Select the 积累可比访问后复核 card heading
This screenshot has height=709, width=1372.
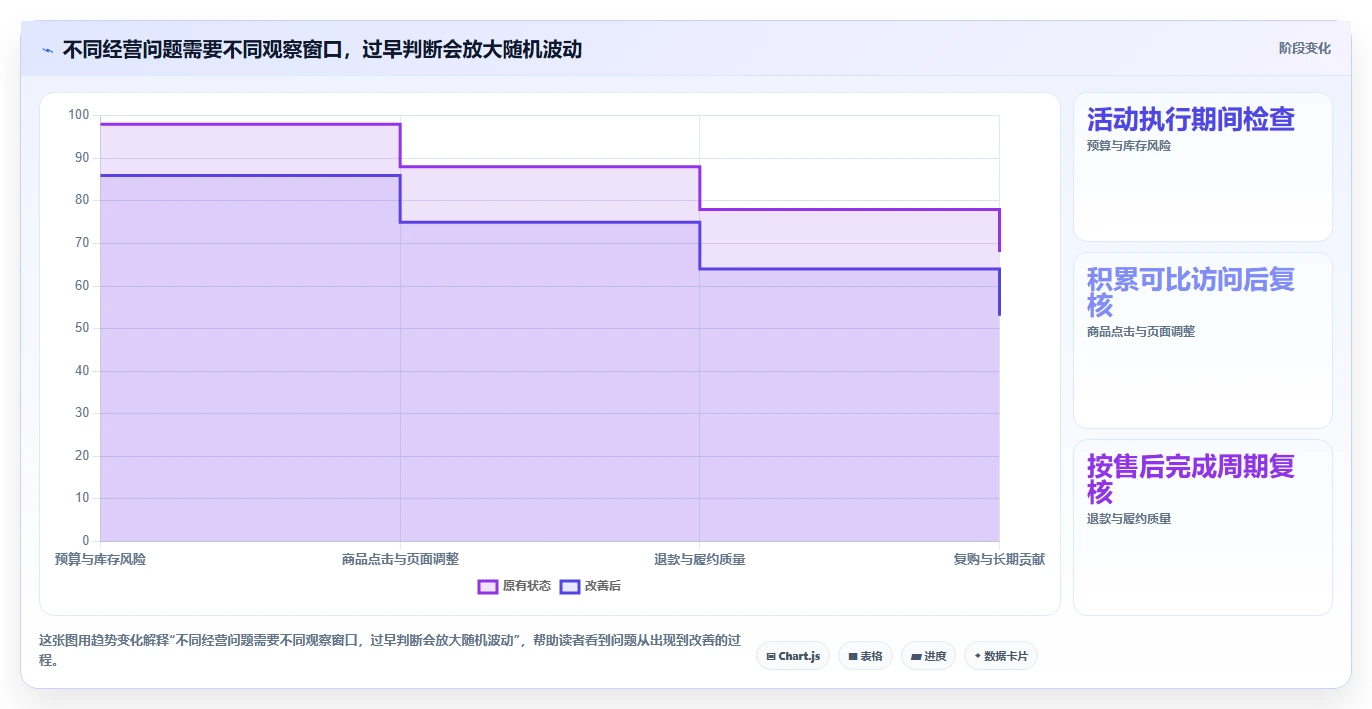click(1191, 292)
